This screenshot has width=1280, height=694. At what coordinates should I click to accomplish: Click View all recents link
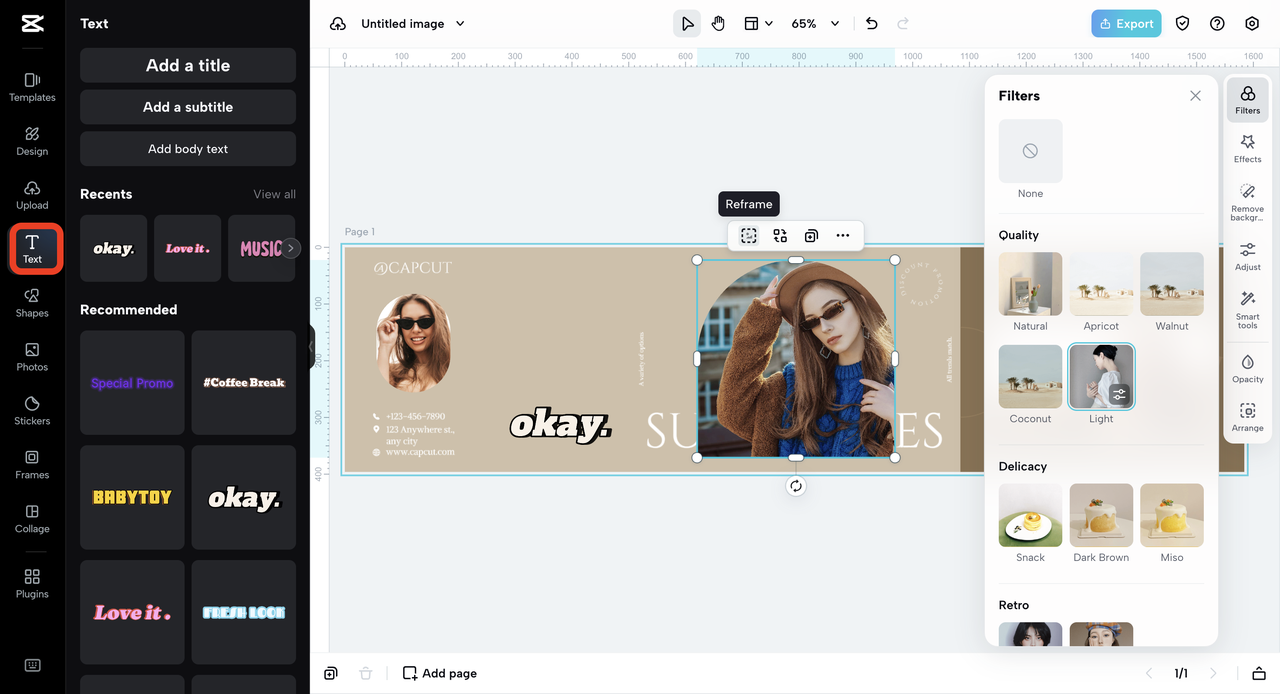click(x=274, y=194)
